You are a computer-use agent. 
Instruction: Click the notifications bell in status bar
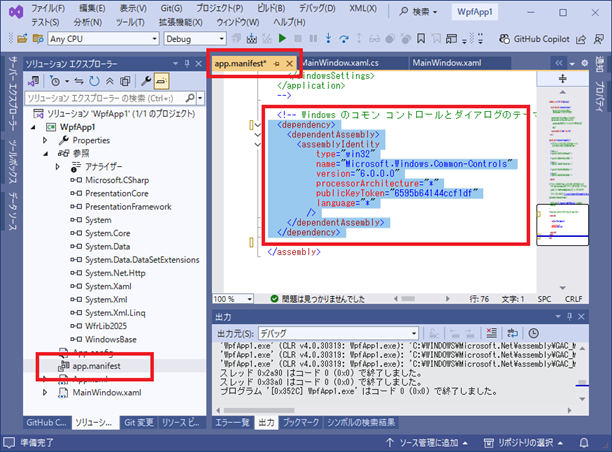coord(584,443)
